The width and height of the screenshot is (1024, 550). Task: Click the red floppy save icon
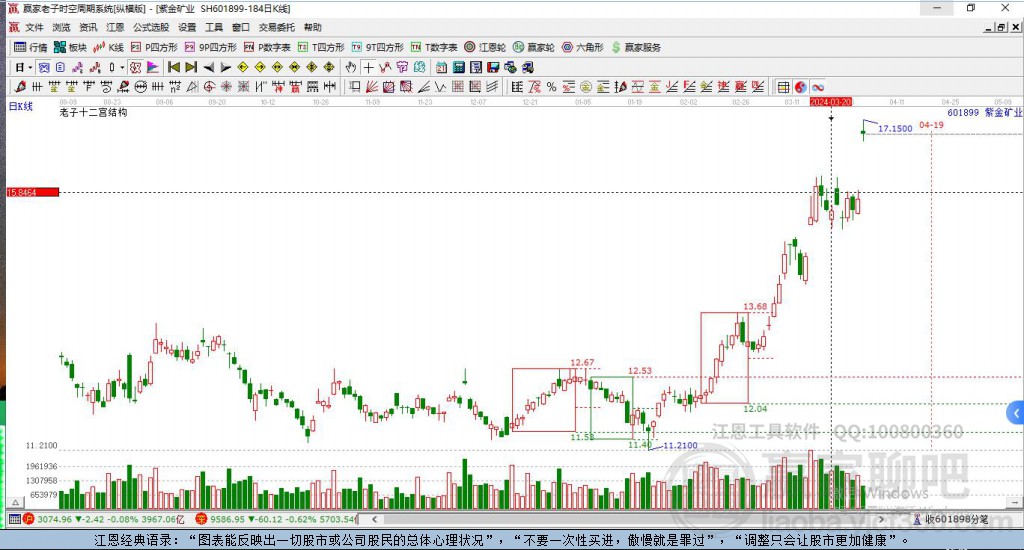[x=493, y=67]
